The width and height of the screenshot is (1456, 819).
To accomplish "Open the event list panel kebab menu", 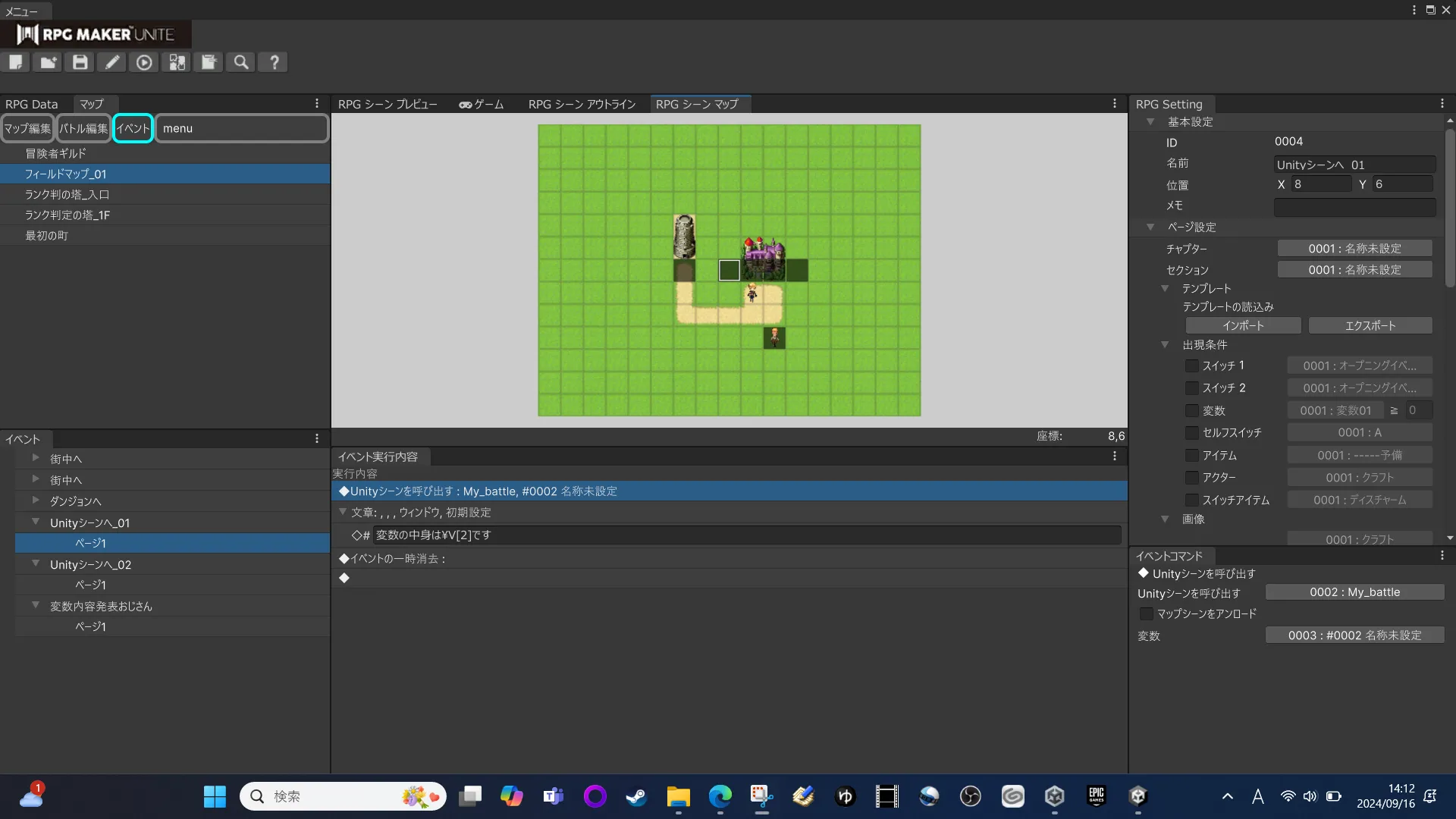I will 317,439.
